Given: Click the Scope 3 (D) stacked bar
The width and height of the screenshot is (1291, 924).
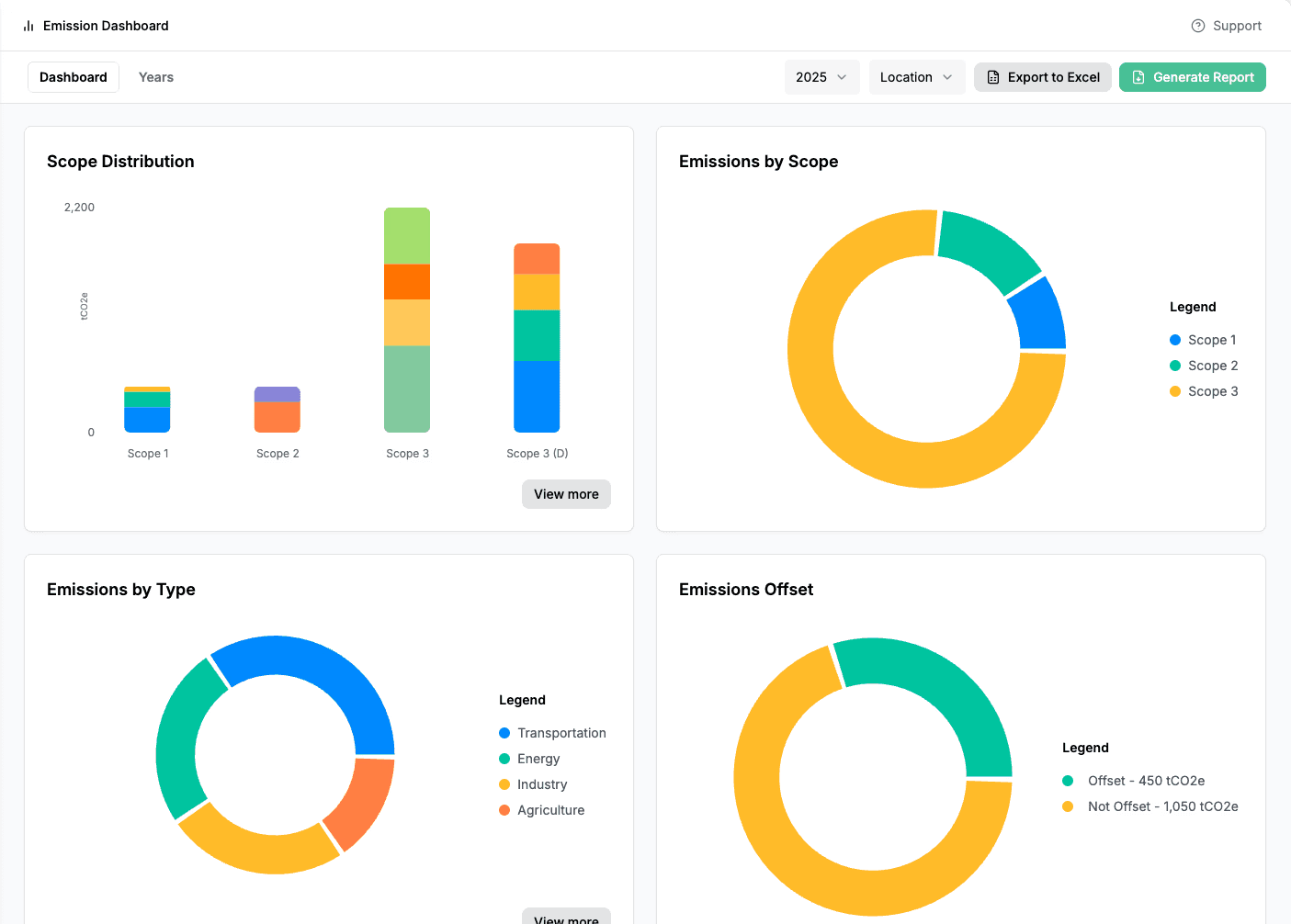Looking at the screenshot, I should point(537,338).
